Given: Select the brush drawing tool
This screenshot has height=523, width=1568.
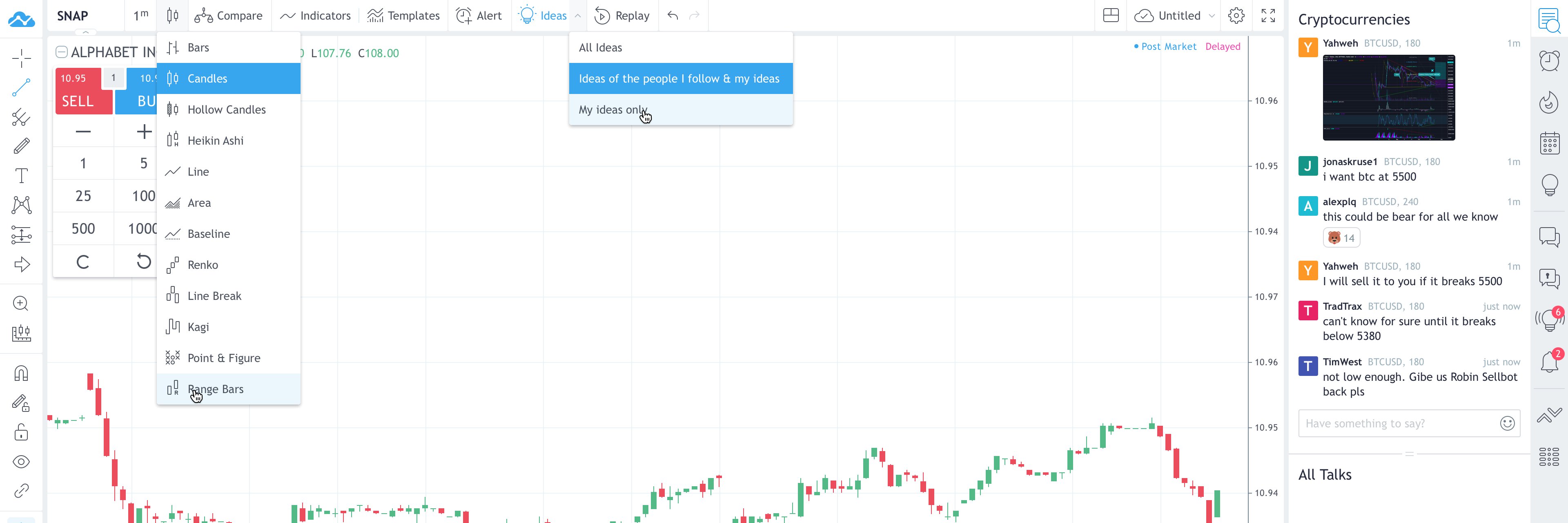Looking at the screenshot, I should tap(21, 146).
